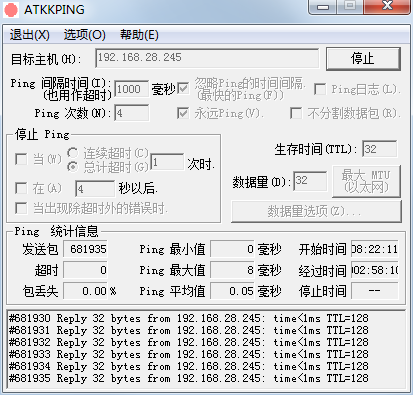Click the timeout count field before 次时
The width and height of the screenshot is (413, 395).
point(167,162)
